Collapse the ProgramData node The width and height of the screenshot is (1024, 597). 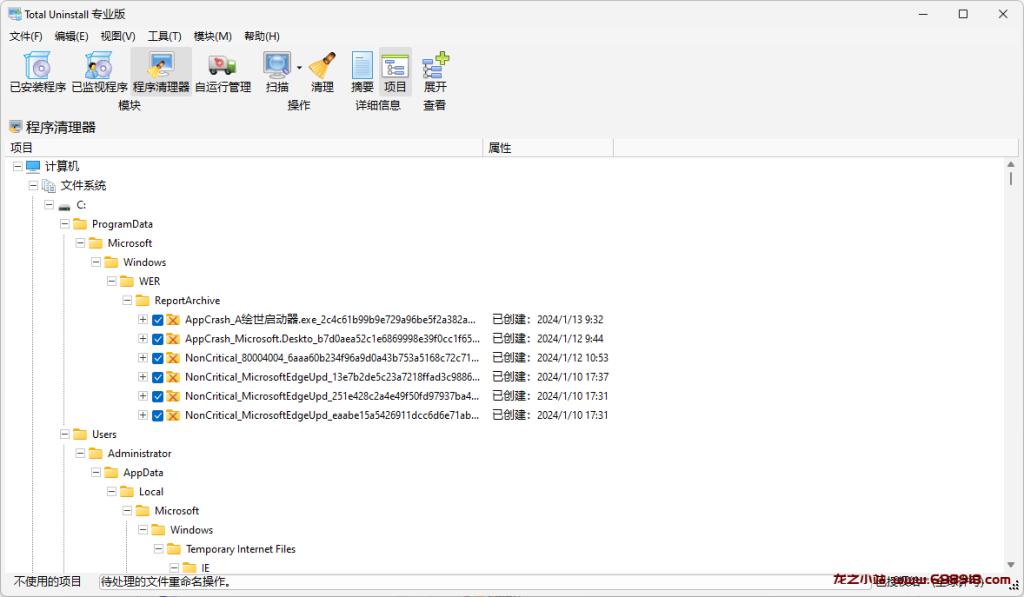(x=65, y=224)
